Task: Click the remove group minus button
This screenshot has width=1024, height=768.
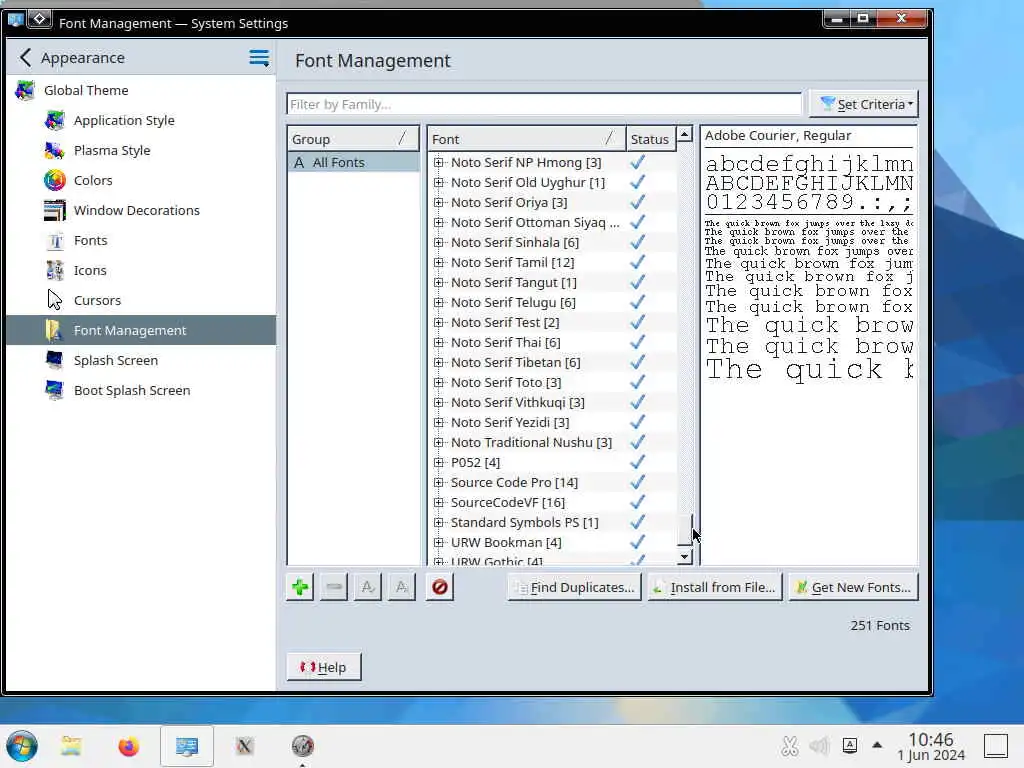Action: point(334,587)
